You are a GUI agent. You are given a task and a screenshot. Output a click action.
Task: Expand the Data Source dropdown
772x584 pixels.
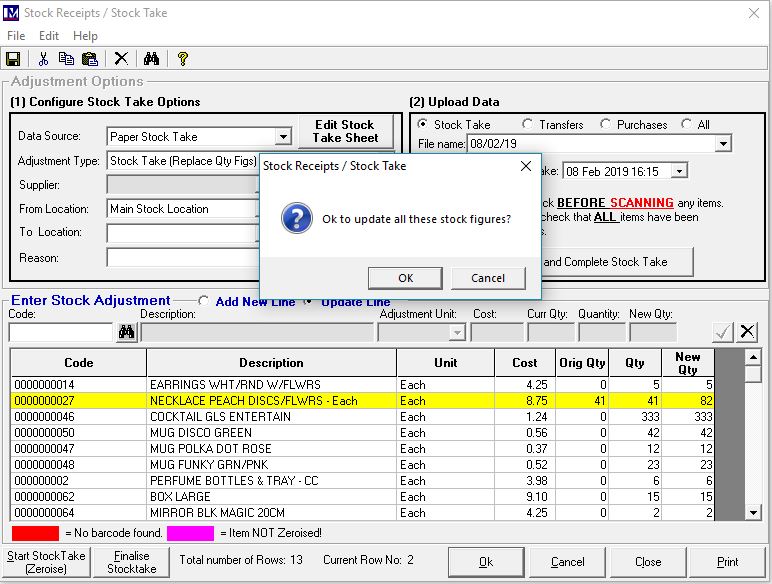point(283,137)
